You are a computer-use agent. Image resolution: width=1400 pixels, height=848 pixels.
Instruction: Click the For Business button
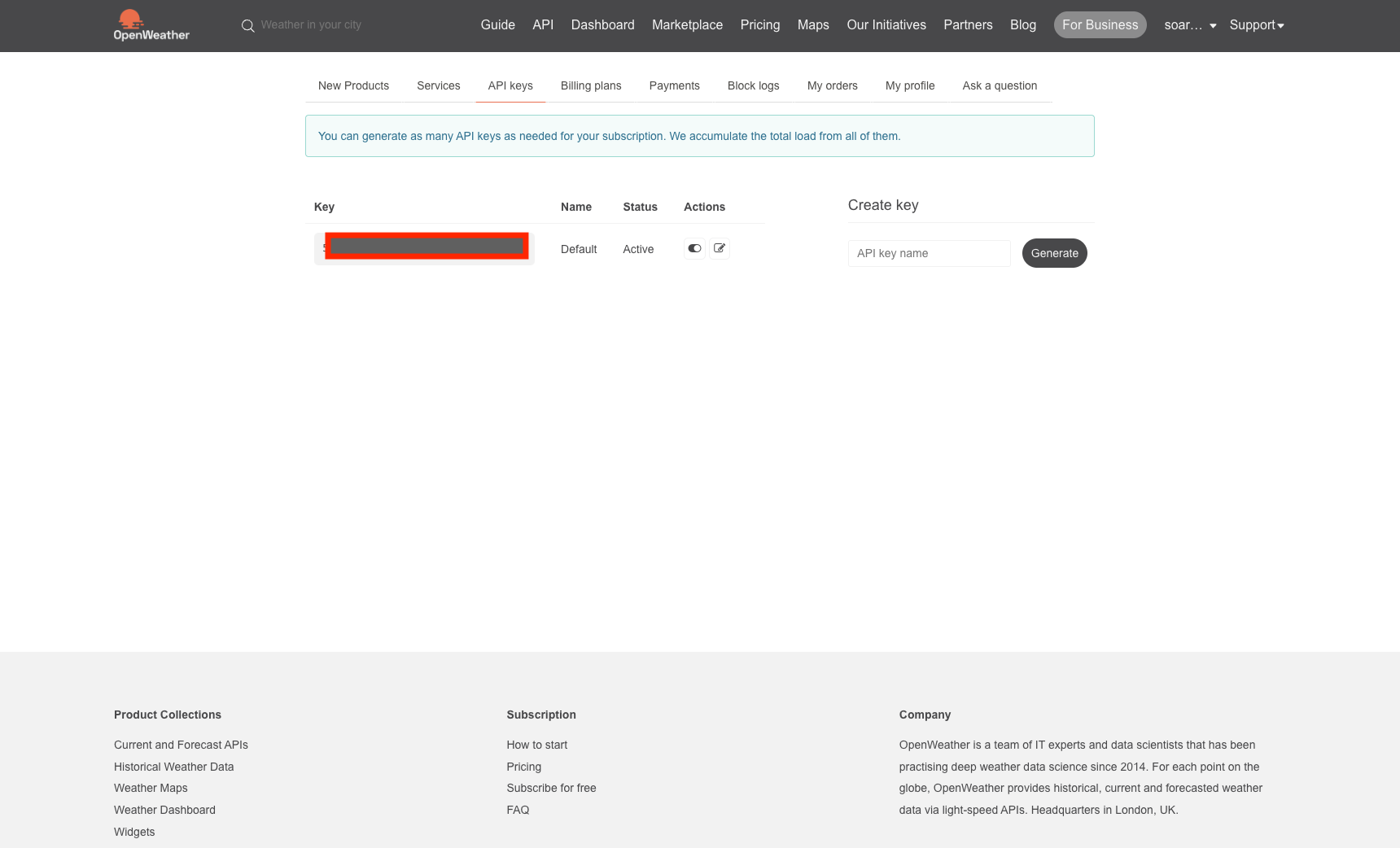(1100, 25)
